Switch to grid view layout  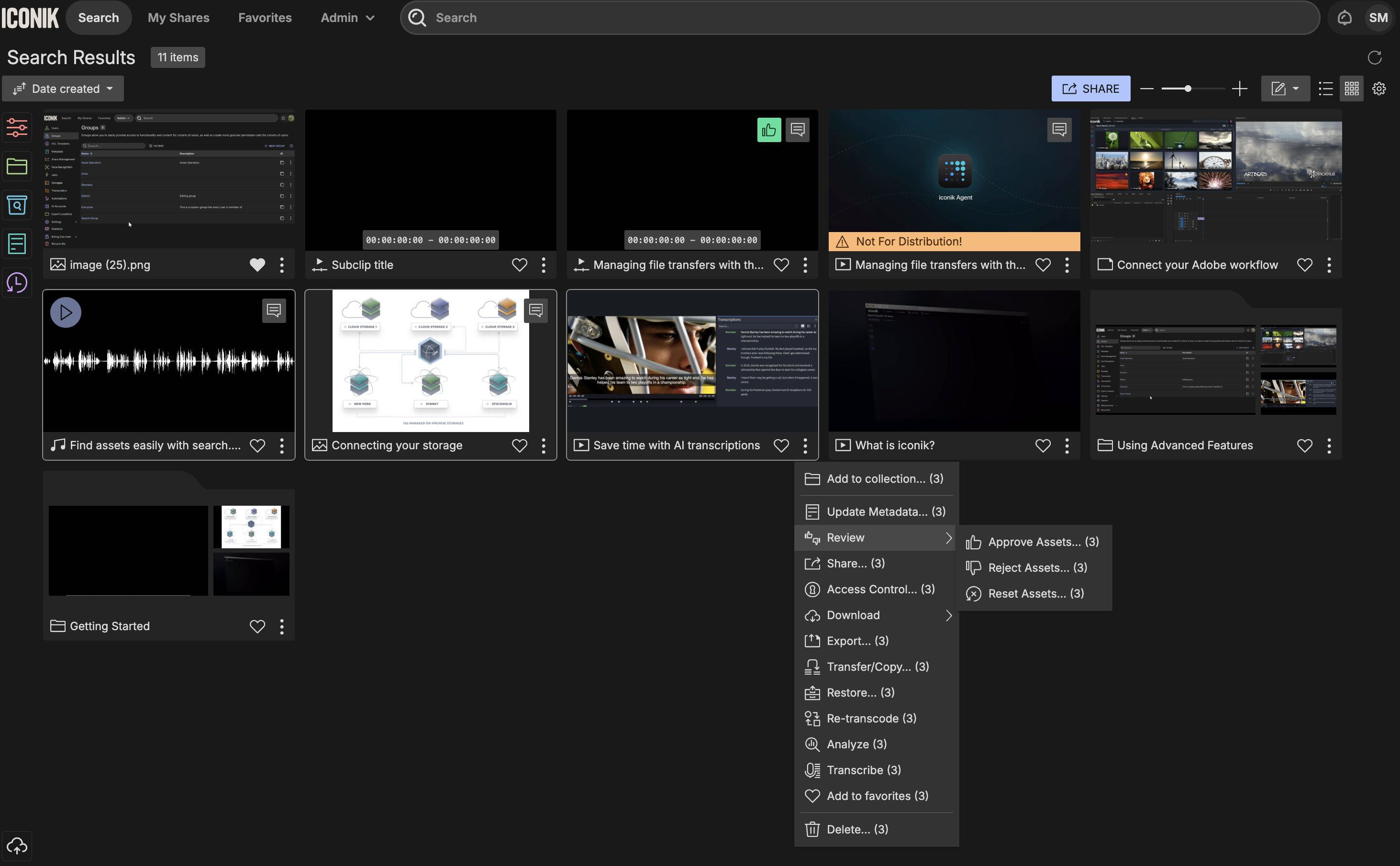coord(1351,89)
